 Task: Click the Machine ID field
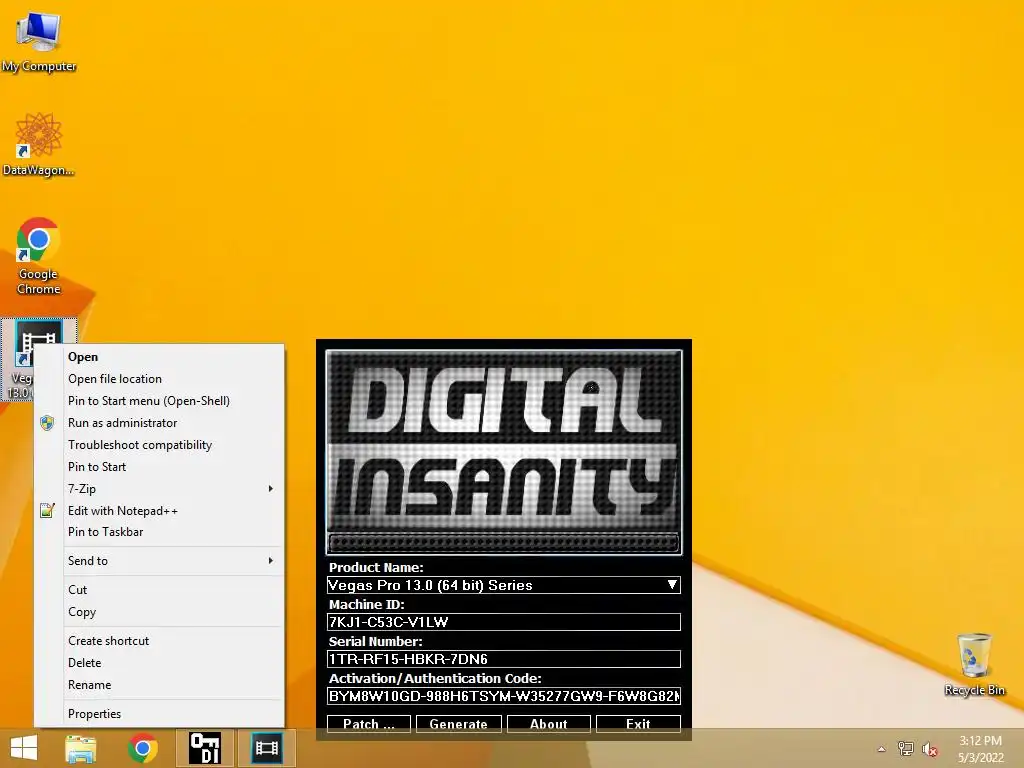click(x=504, y=622)
